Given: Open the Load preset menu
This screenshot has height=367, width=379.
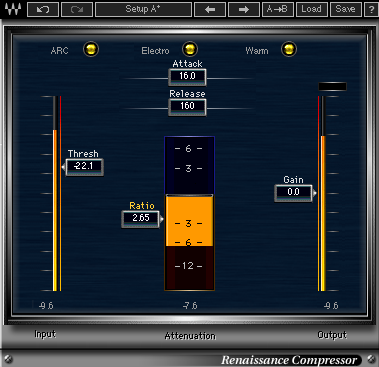Looking at the screenshot, I should 311,9.
